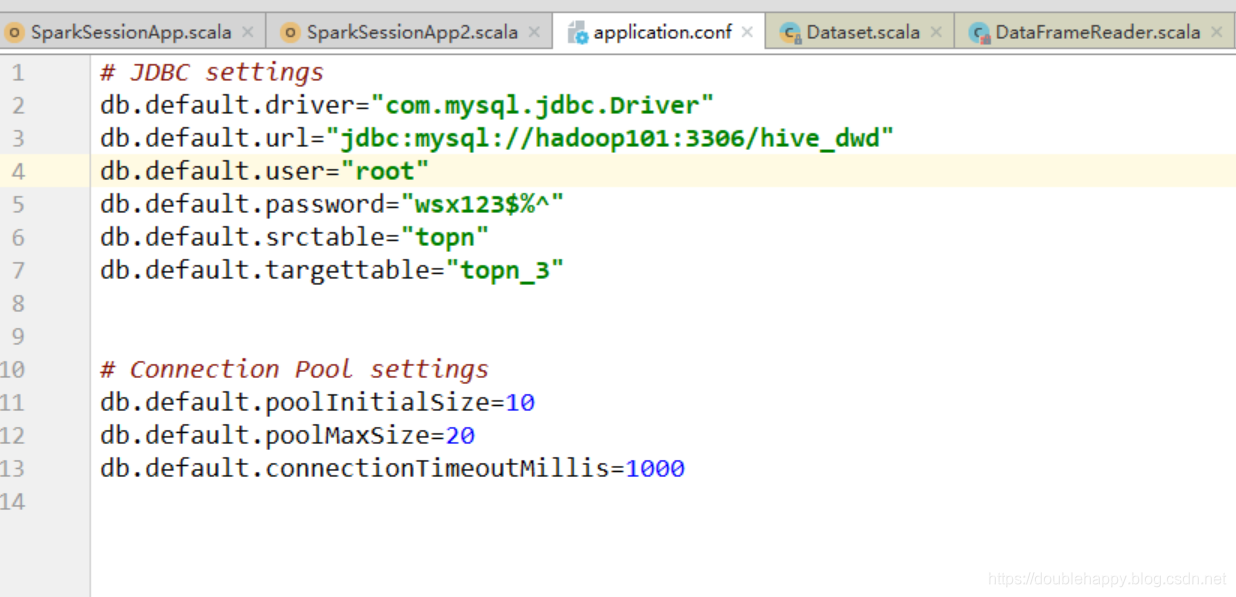This screenshot has height=597, width=1236.
Task: Click line number 1 in gutter
Action: 19,72
